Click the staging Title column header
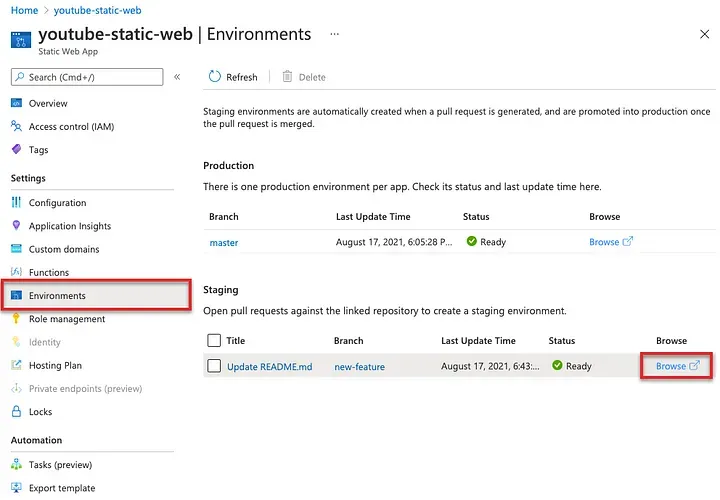 (236, 341)
